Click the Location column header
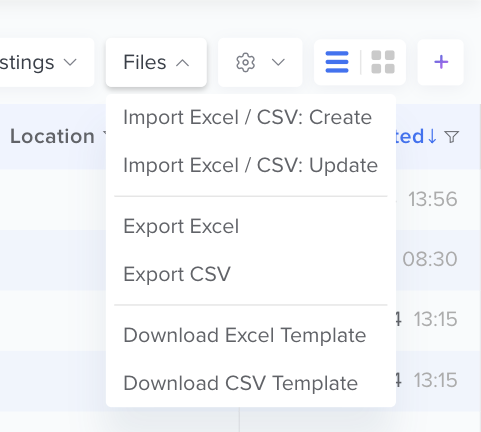481x432 pixels. (x=52, y=136)
